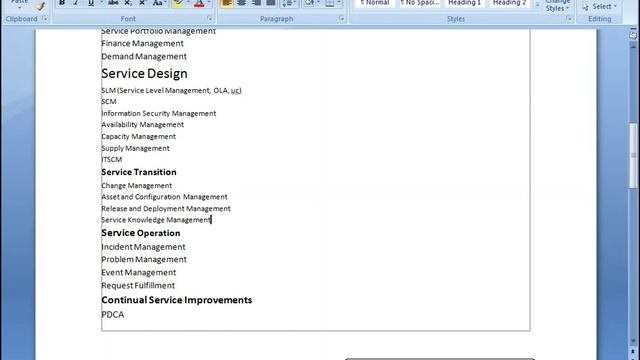Viewport: 640px width, 360px height.
Task: Open the Styles pane launcher
Action: [569, 19]
